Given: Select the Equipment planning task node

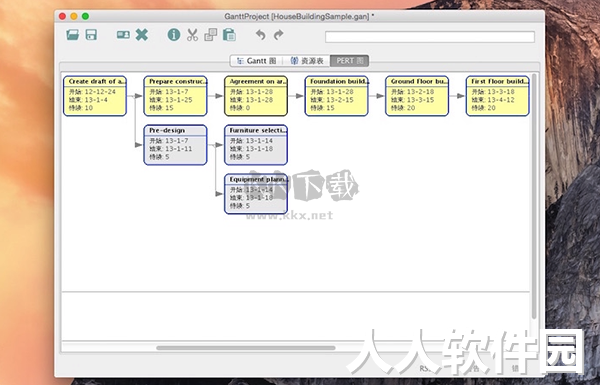Looking at the screenshot, I should click(x=256, y=194).
